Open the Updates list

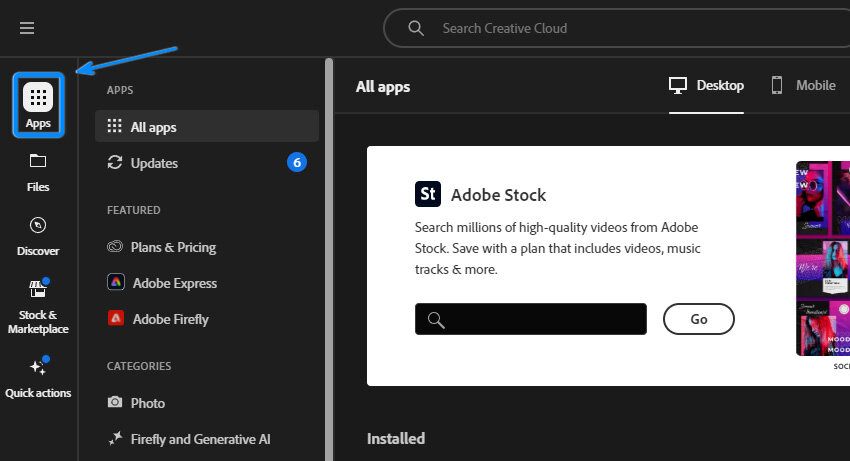pos(207,163)
